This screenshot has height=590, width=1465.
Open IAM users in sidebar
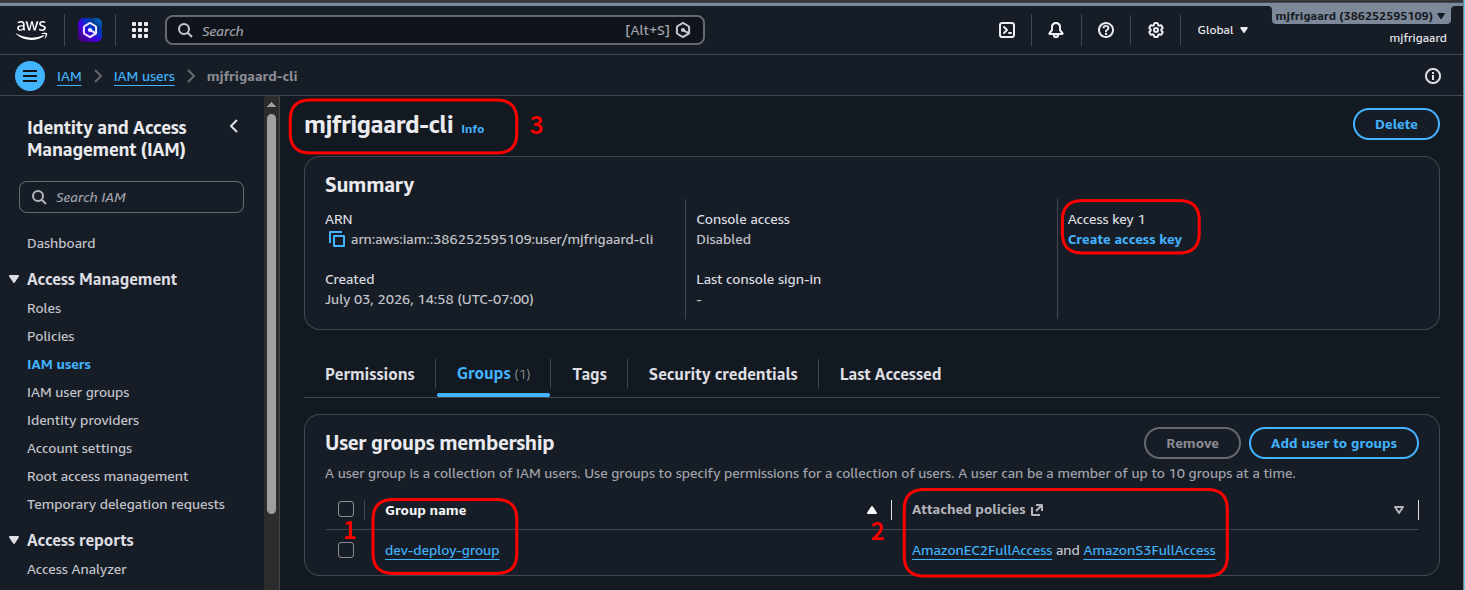click(x=59, y=364)
